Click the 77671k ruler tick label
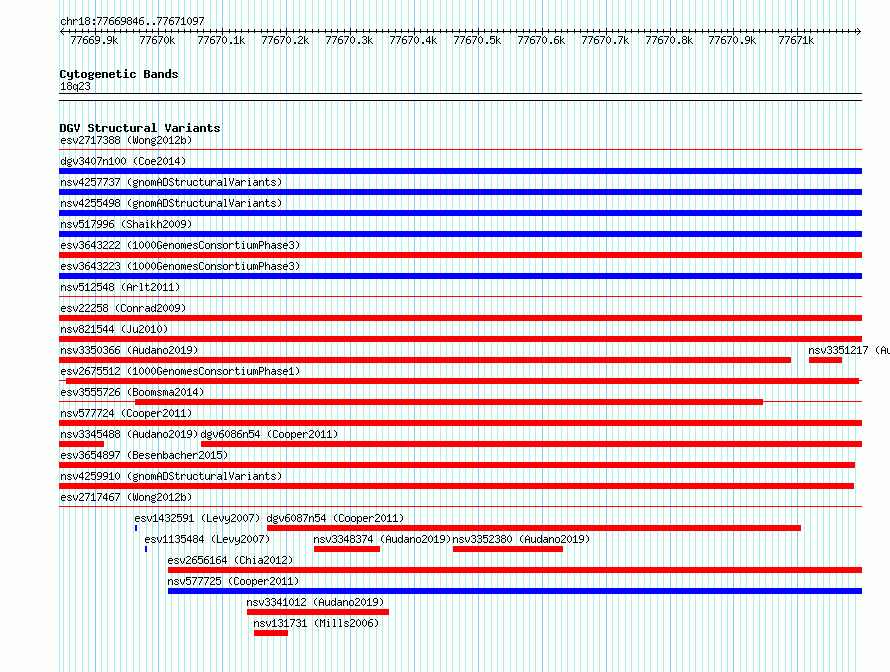This screenshot has height=672, width=890. (796, 40)
